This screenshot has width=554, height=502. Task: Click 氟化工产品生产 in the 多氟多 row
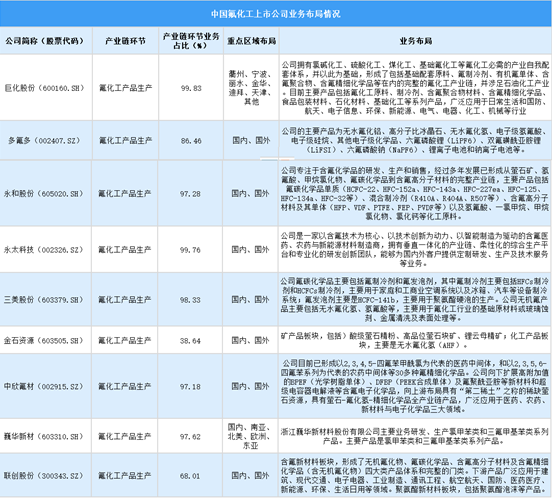tap(125, 141)
